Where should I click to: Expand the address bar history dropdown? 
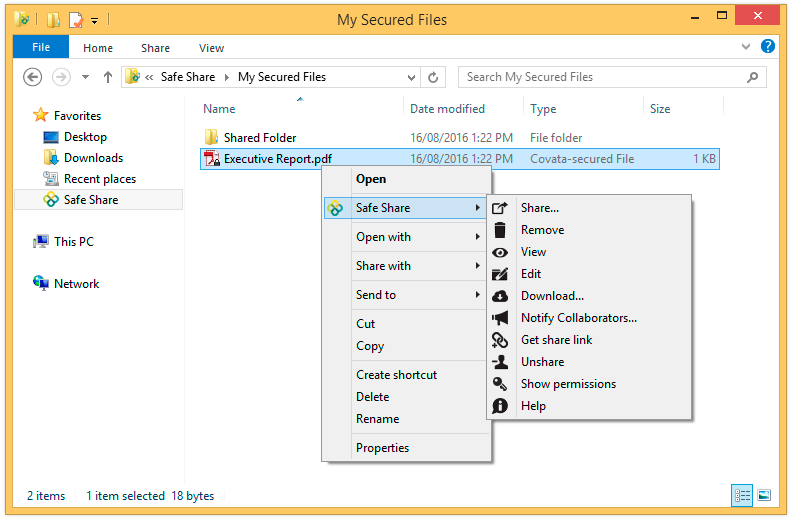point(411,77)
